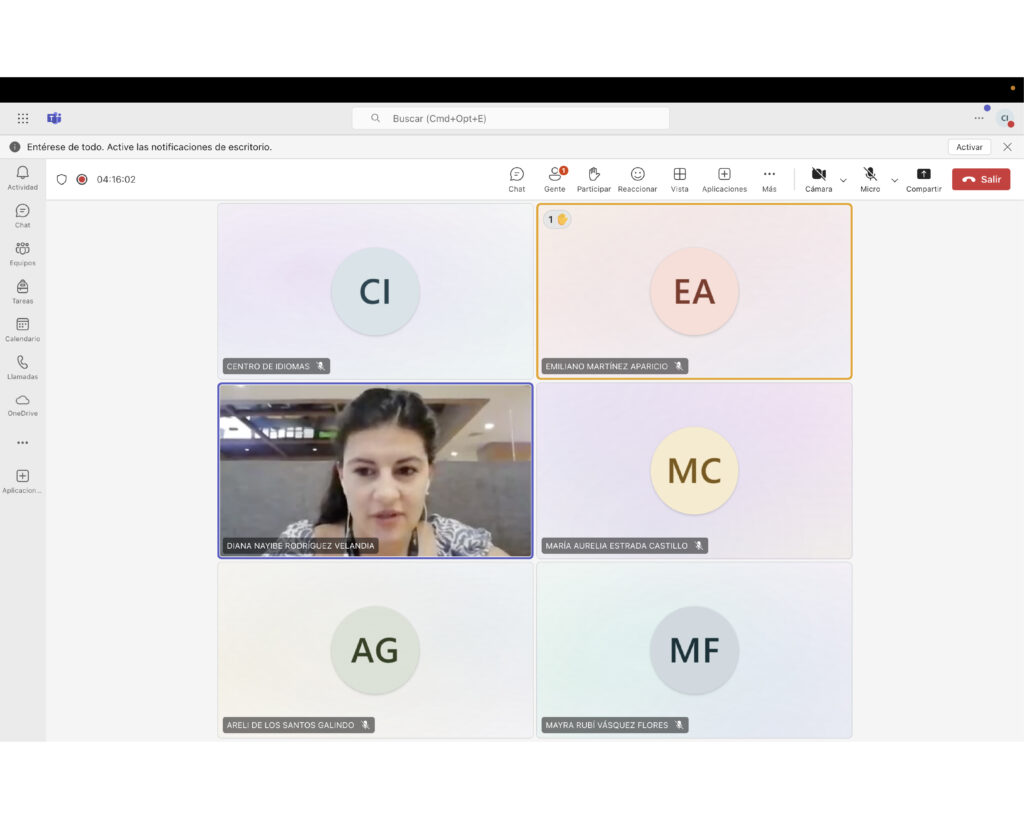Screen dimensions: 1024x819
Task: Expand the Micro options dropdown arrow
Action: [895, 180]
